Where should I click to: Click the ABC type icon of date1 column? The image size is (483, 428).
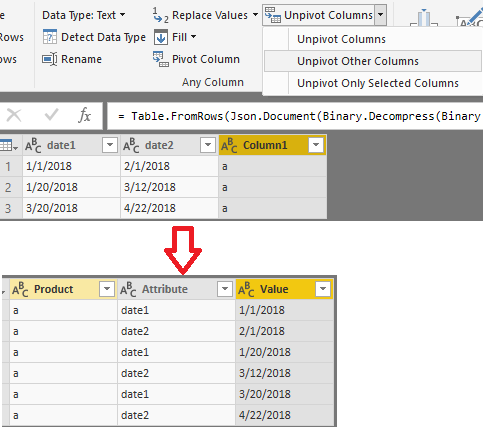click(33, 145)
